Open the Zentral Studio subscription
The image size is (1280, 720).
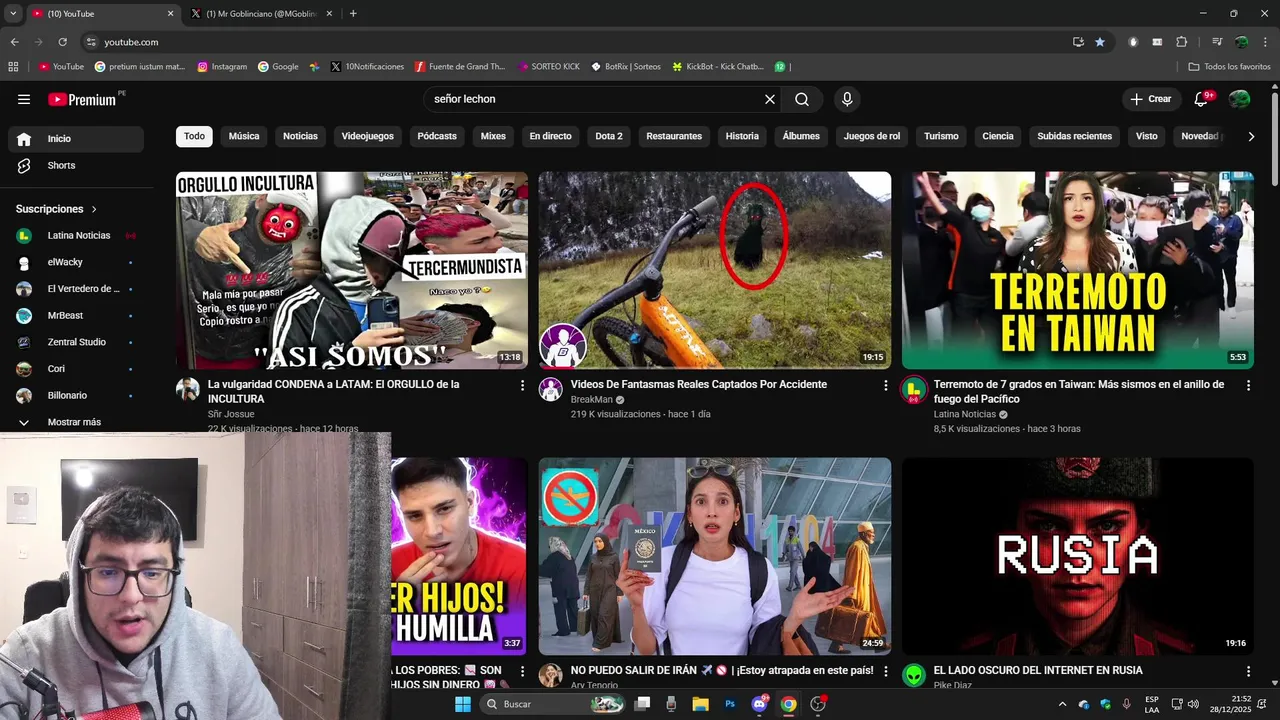[76, 342]
